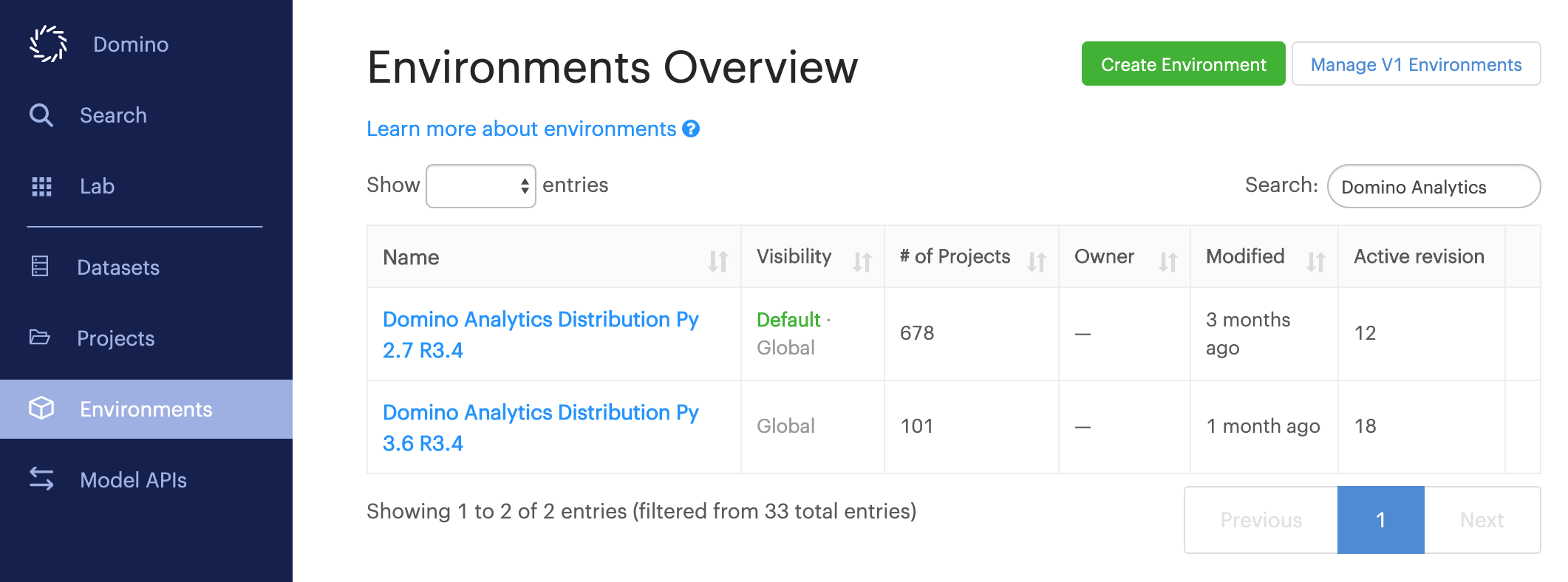Click the Model APIs arrows icon
The height and width of the screenshot is (582, 1568).
coord(41,479)
